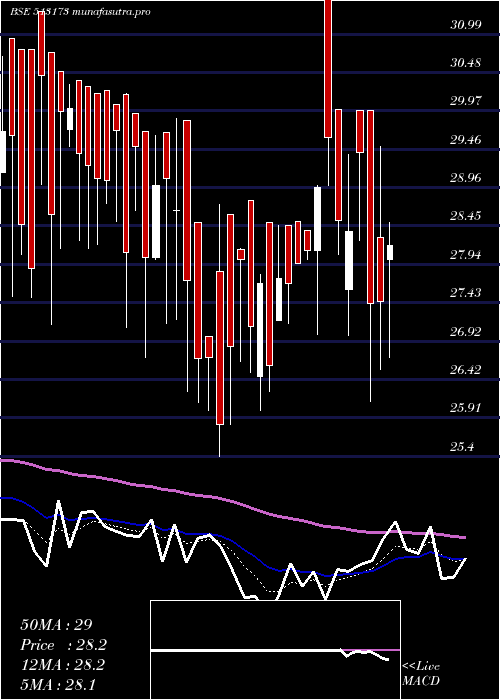Click the 29.46 price axis label
Image resolution: width=500 pixels, height=700 pixels.
pyautogui.click(x=466, y=140)
